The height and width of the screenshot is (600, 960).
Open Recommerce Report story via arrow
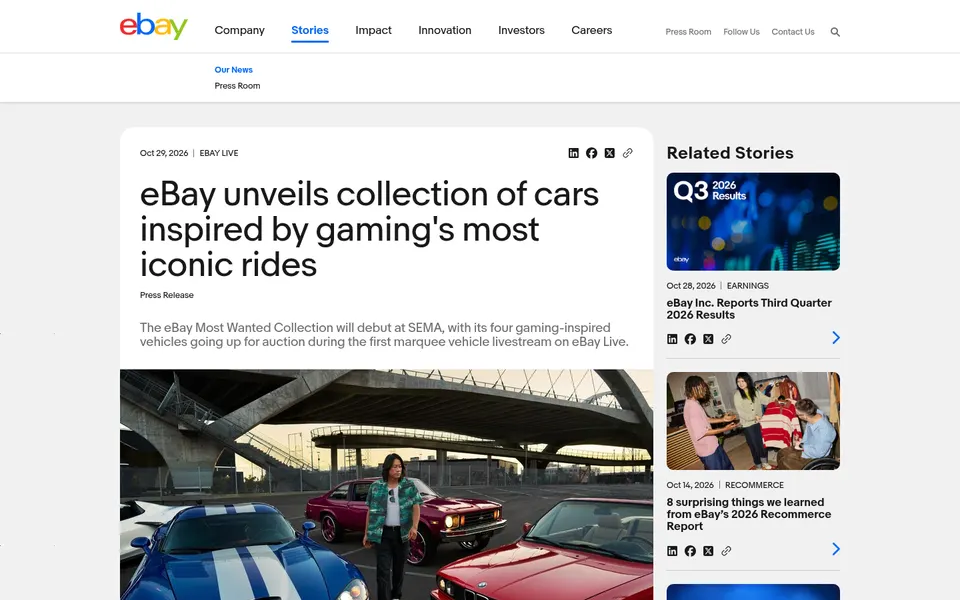click(836, 549)
